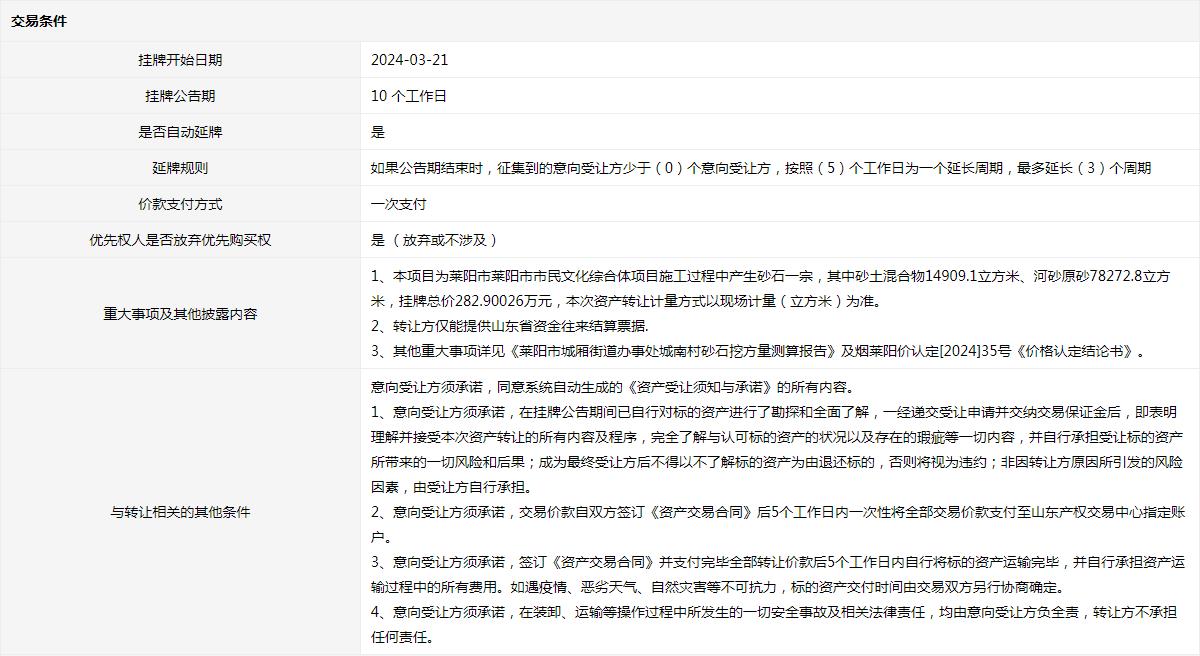The height and width of the screenshot is (656, 1200).
Task: Click the 10 个工作日 value
Action: tap(408, 96)
